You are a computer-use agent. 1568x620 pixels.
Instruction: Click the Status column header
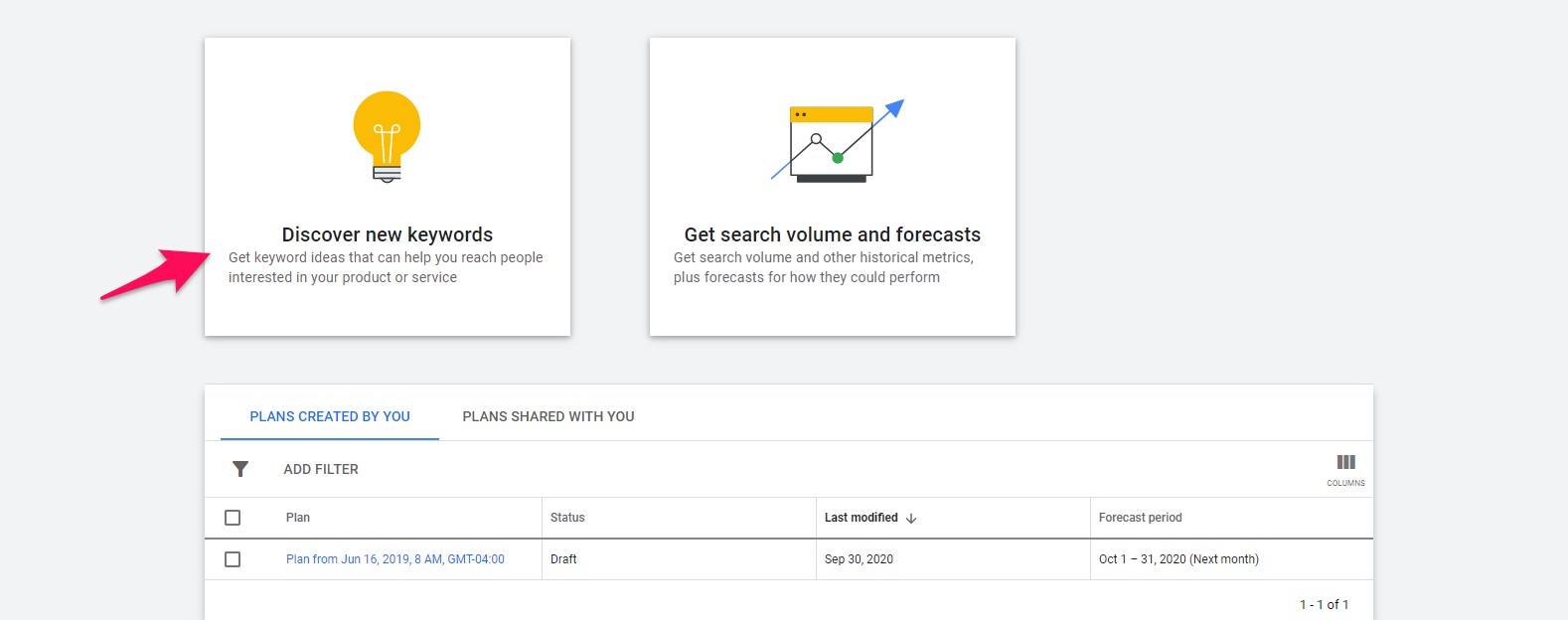(x=567, y=518)
